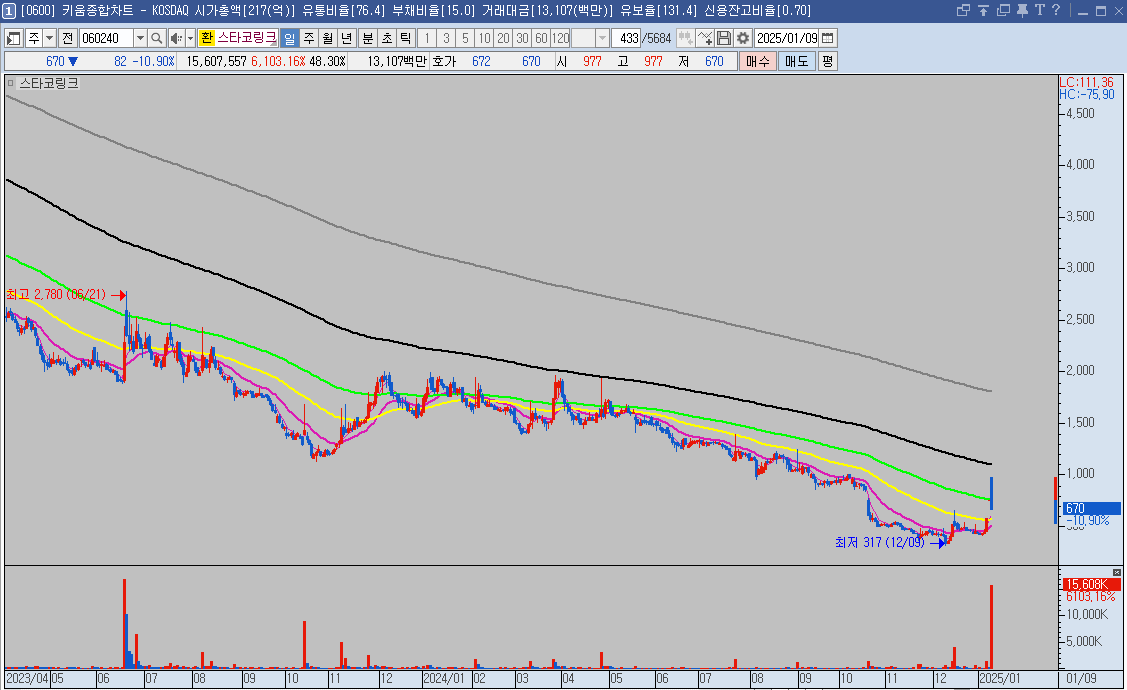Click the 매도 sell button

pyautogui.click(x=796, y=61)
